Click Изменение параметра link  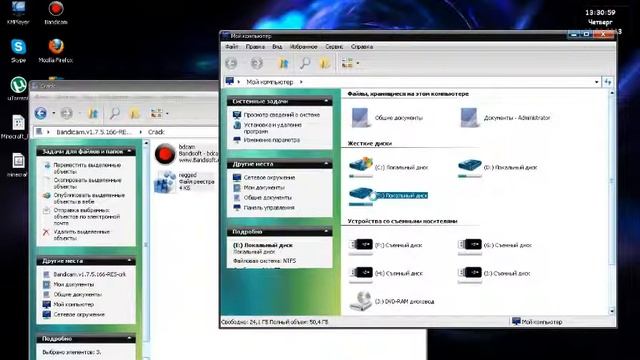pos(271,140)
